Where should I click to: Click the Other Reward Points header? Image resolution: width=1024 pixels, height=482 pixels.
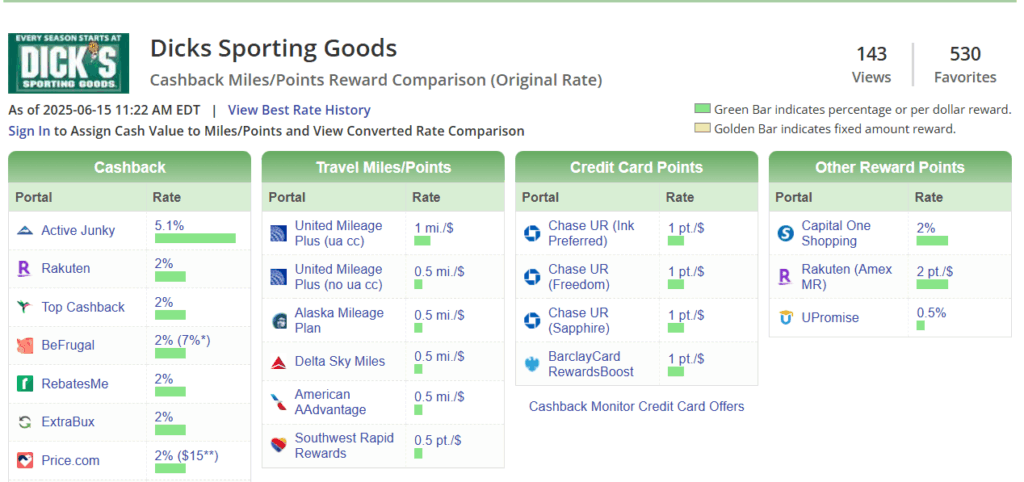point(889,167)
